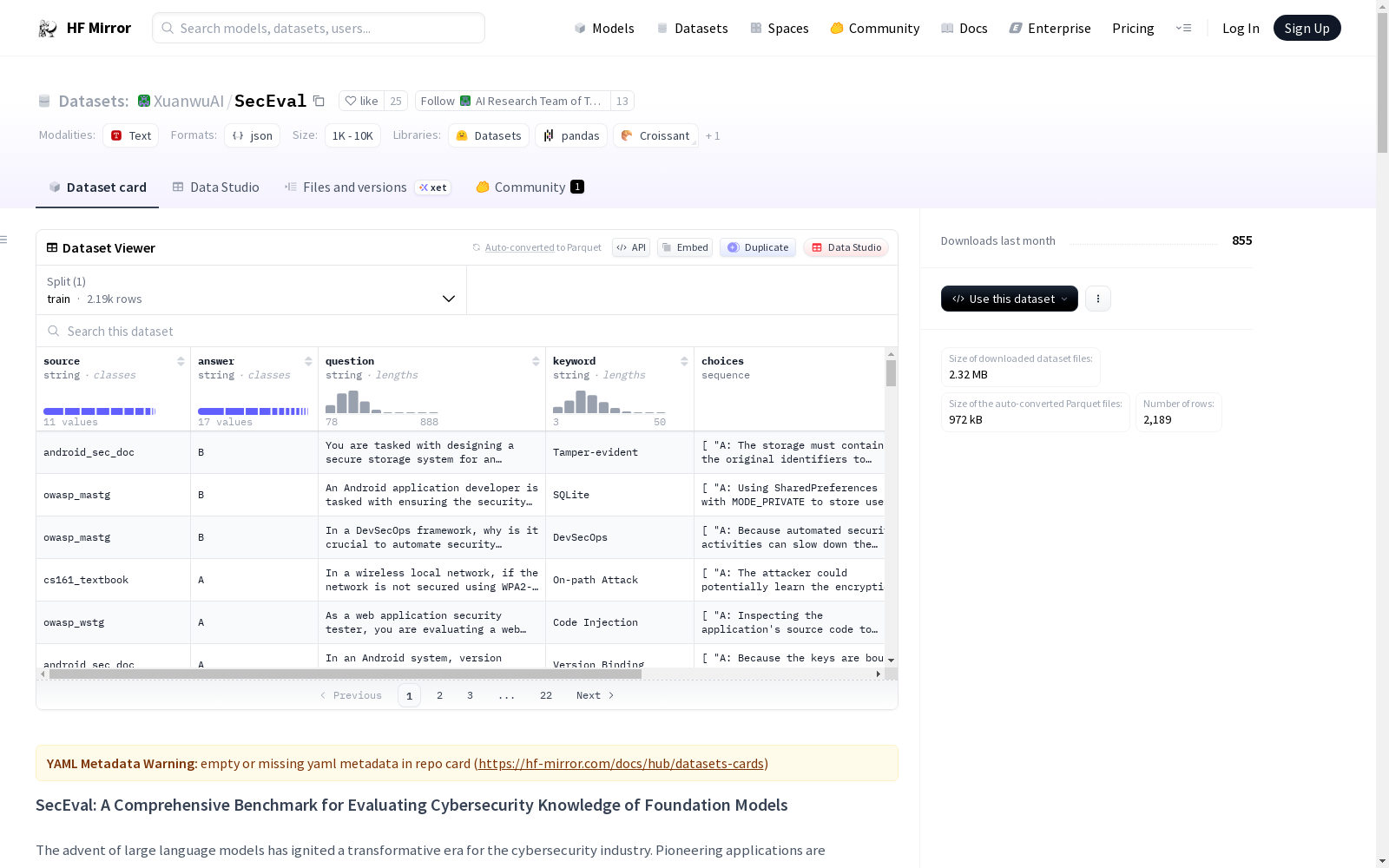Image resolution: width=1389 pixels, height=868 pixels.
Task: Click the Embed button
Action: click(685, 247)
